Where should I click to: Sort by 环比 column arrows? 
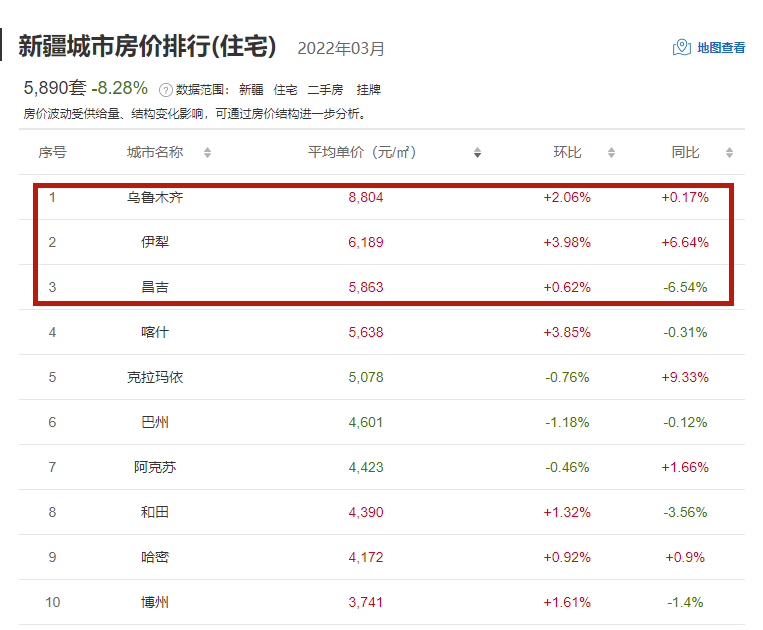(x=611, y=153)
